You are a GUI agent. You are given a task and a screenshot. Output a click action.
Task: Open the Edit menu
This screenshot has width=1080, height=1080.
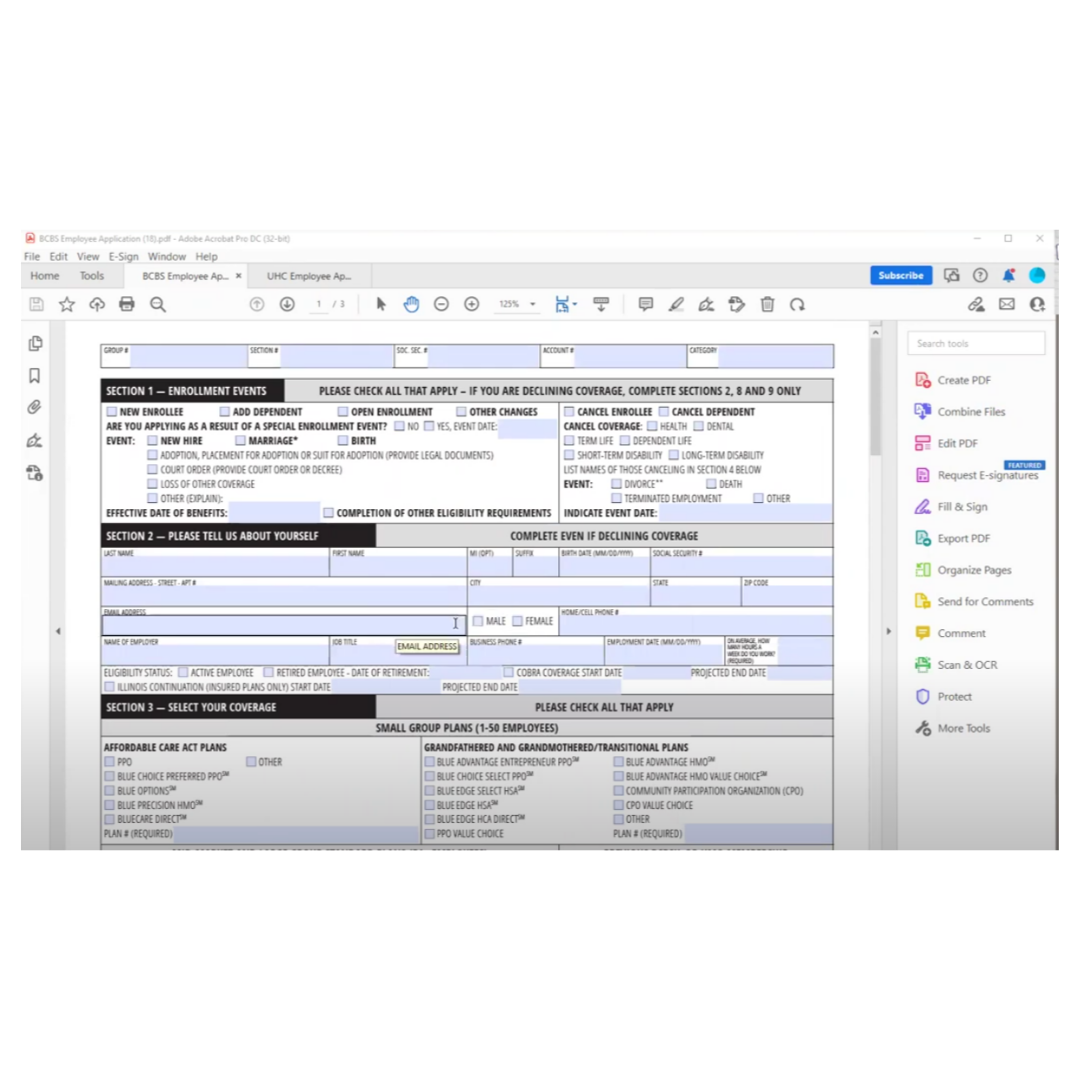coord(59,256)
